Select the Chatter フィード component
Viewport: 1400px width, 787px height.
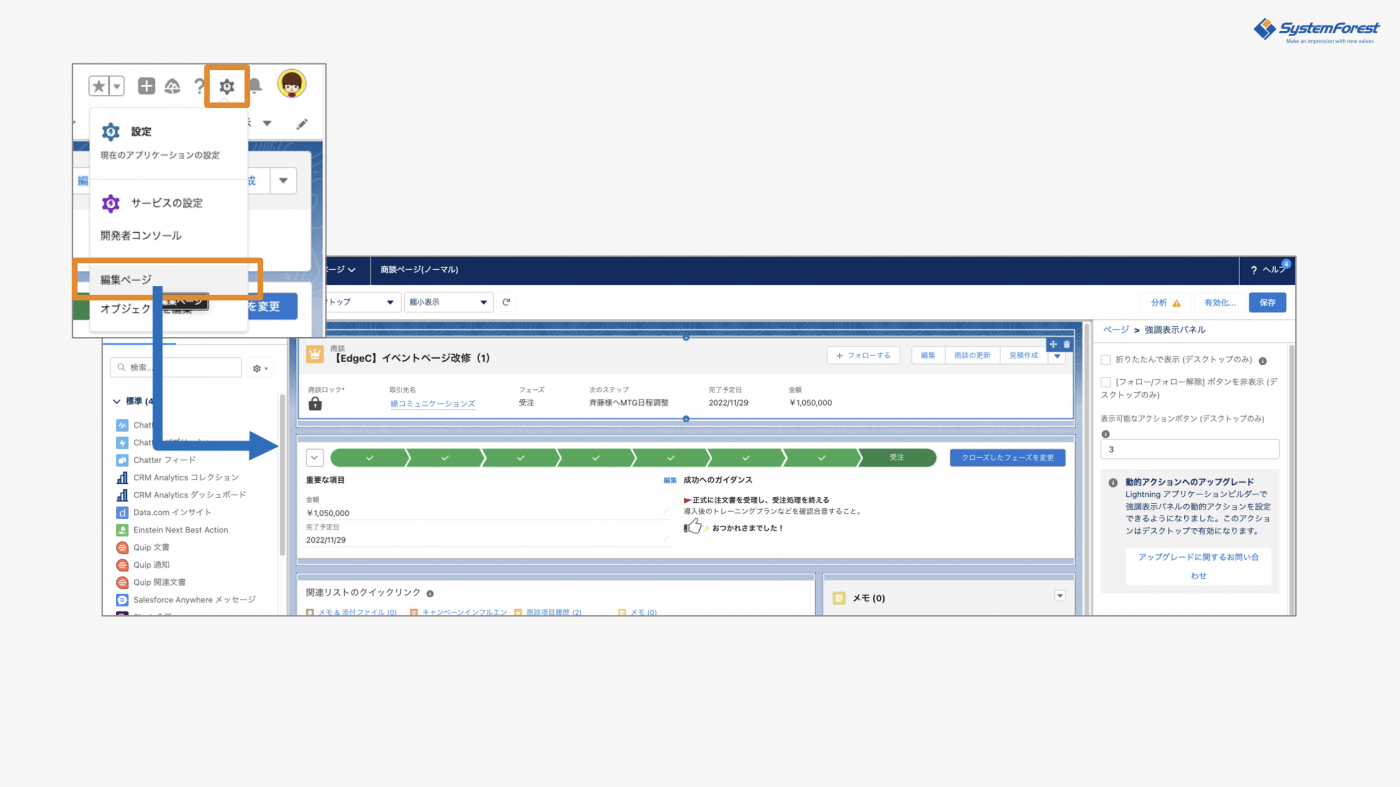(164, 460)
